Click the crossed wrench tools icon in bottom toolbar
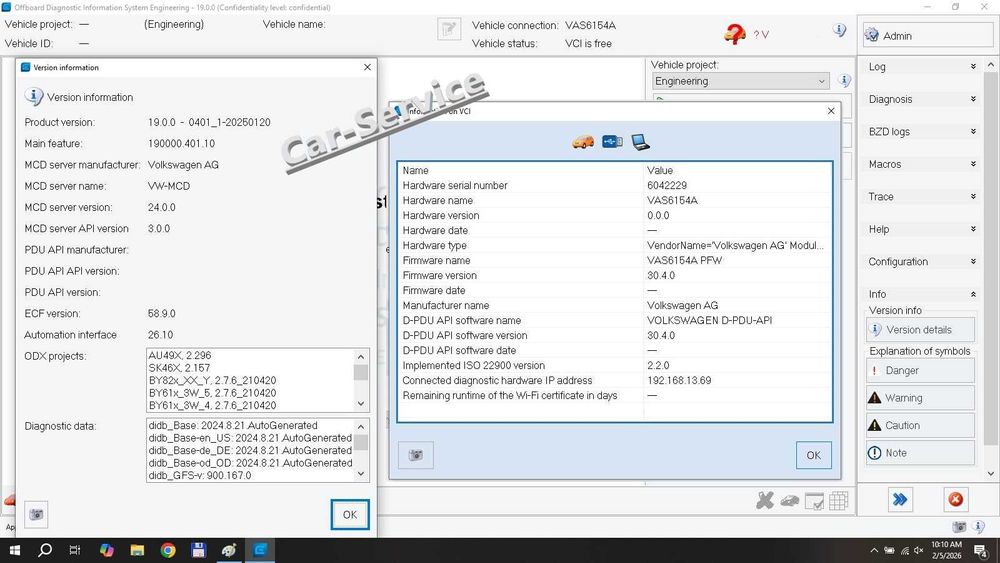This screenshot has width=1000, height=563. point(765,501)
